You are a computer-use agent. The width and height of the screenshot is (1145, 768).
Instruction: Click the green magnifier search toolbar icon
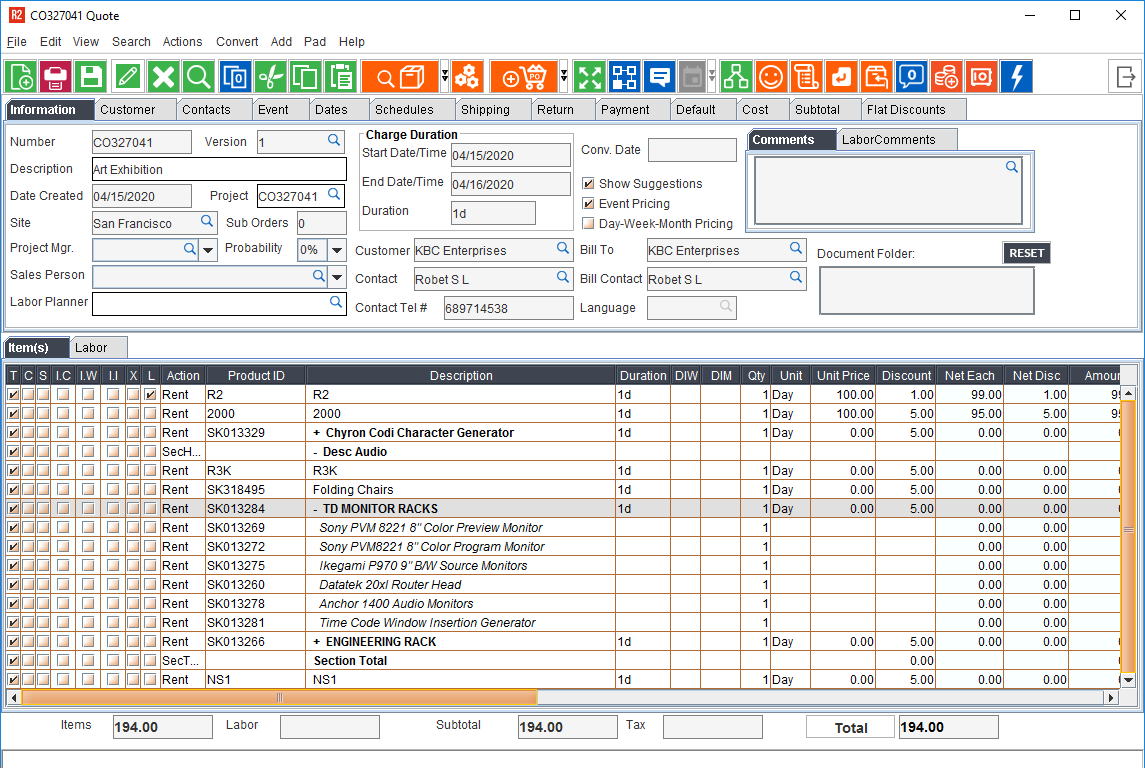tap(199, 77)
